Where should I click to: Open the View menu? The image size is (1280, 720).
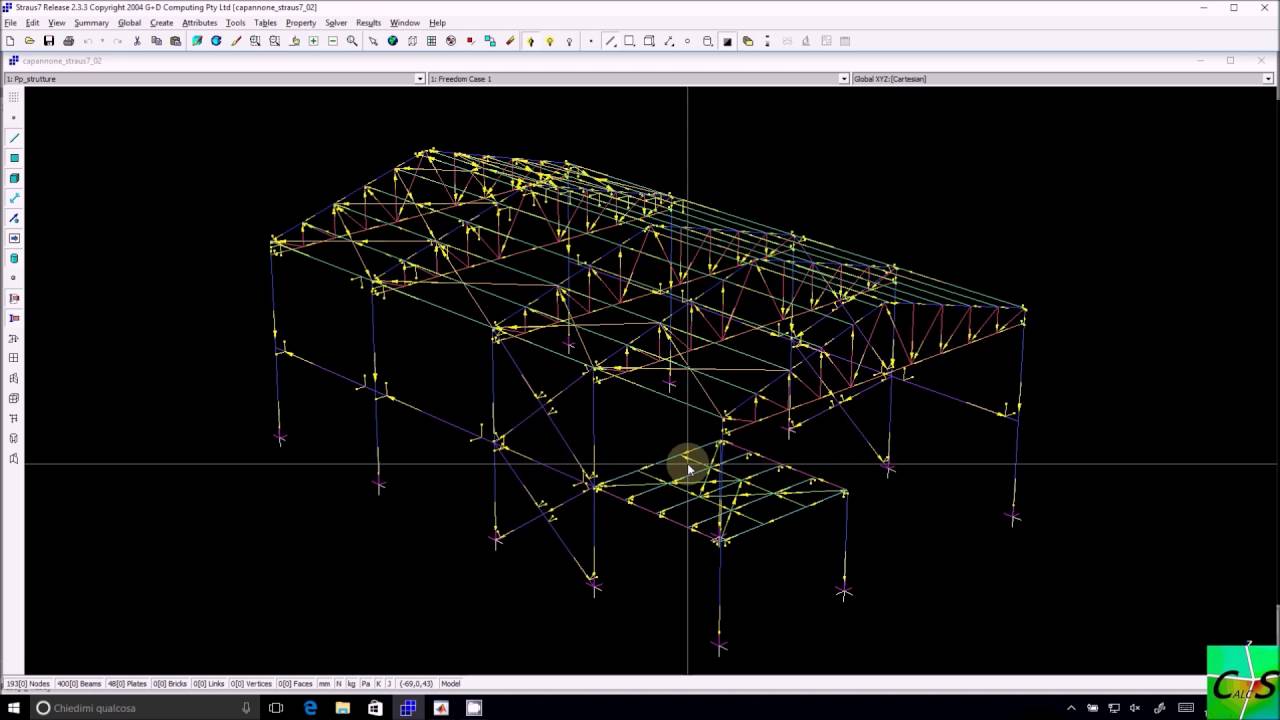point(57,22)
